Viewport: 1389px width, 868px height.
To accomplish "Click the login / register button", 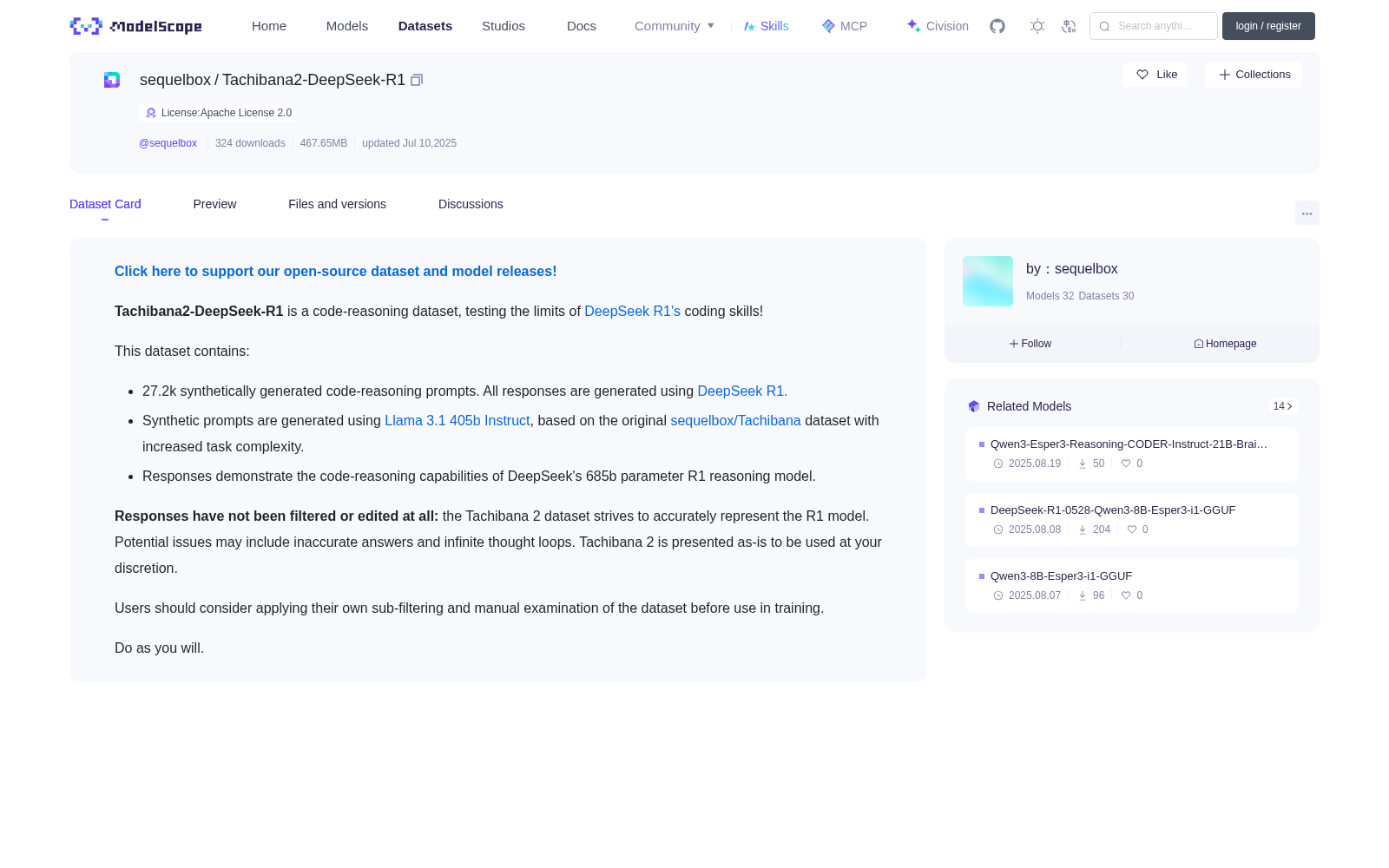I will pos(1268,26).
